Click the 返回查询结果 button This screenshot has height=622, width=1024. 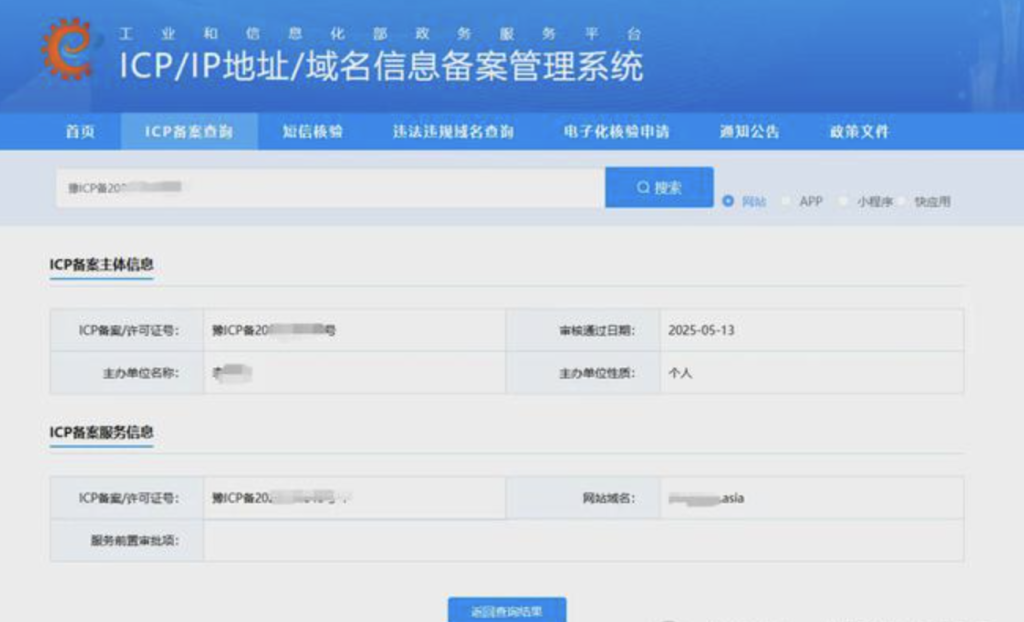507,610
